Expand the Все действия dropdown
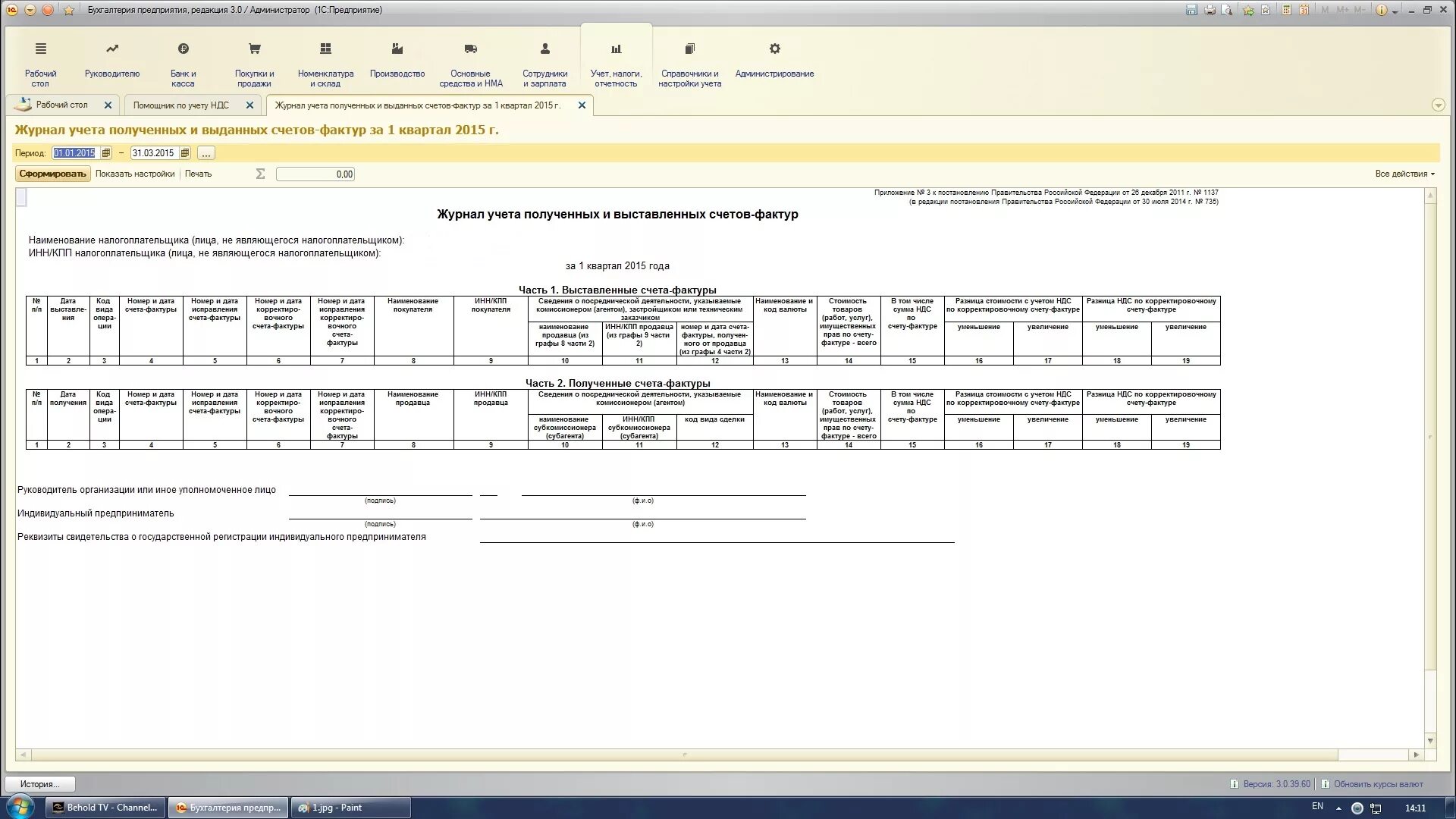The image size is (1456, 819). [x=1404, y=174]
